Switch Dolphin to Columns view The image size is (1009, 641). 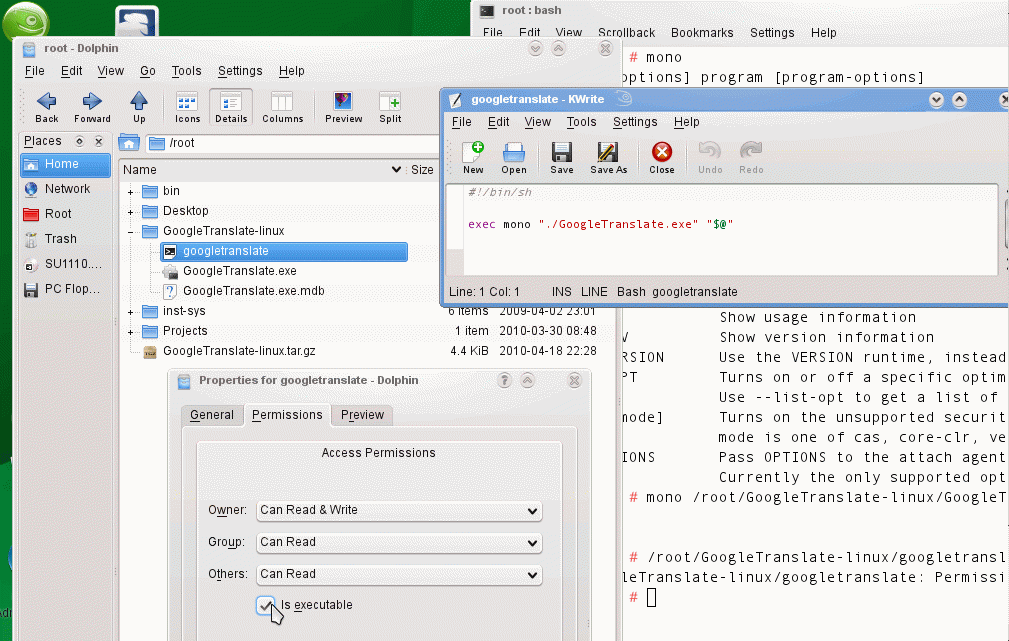coord(282,107)
